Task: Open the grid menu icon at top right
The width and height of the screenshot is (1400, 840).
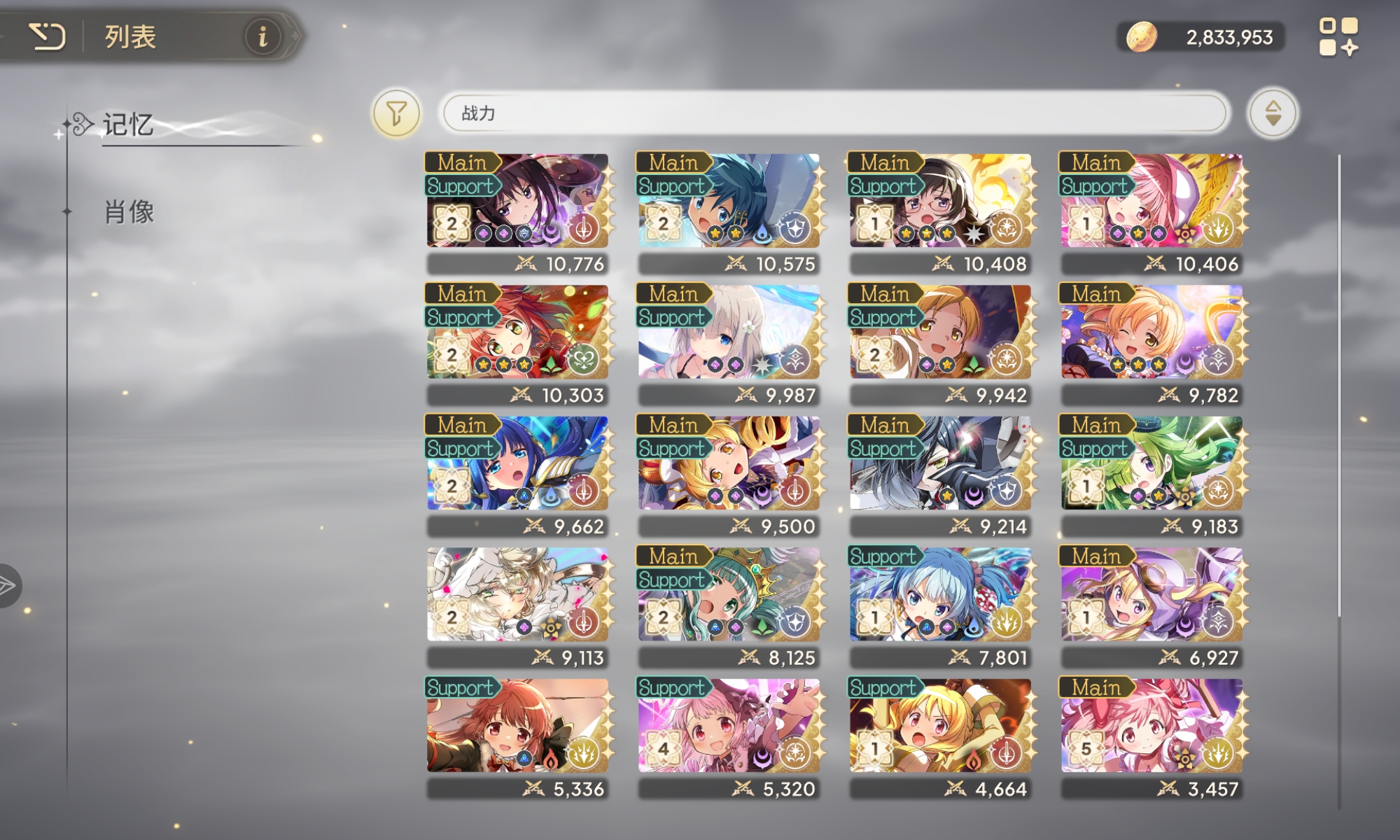Action: point(1338,36)
